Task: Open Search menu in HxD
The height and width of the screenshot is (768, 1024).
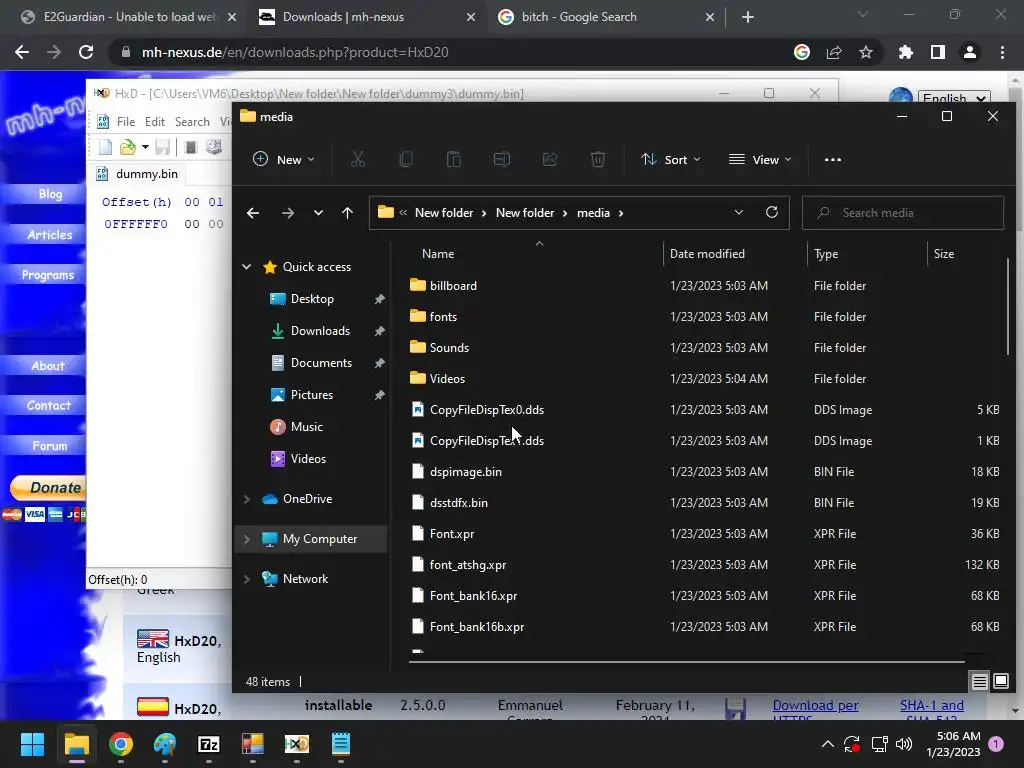Action: tap(192, 121)
